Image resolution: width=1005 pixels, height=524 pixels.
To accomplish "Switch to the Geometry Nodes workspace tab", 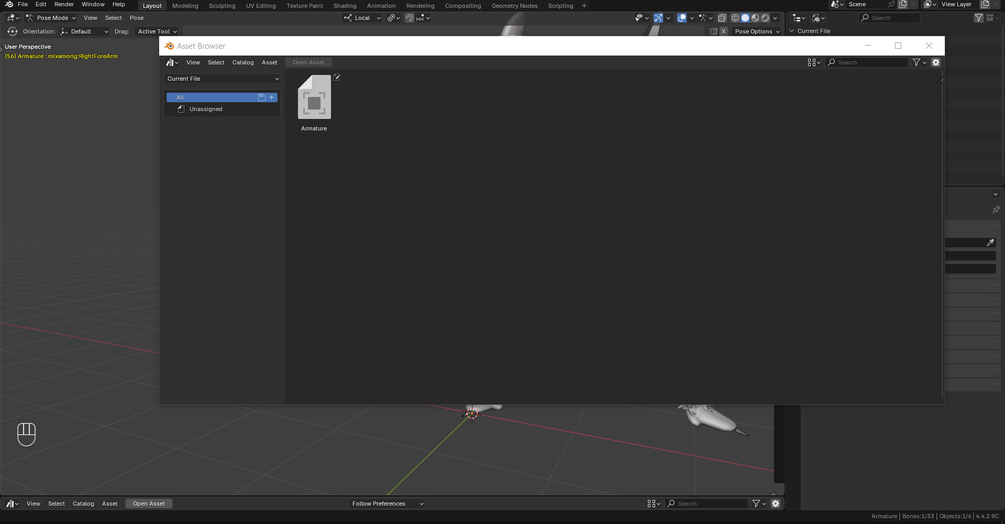I will point(515,6).
